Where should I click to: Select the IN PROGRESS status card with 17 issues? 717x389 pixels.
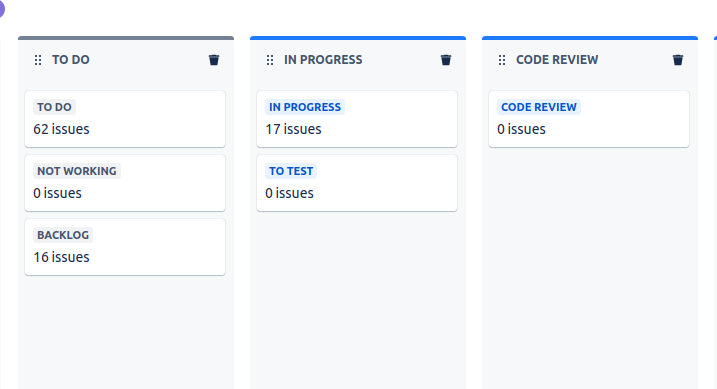pyautogui.click(x=357, y=119)
